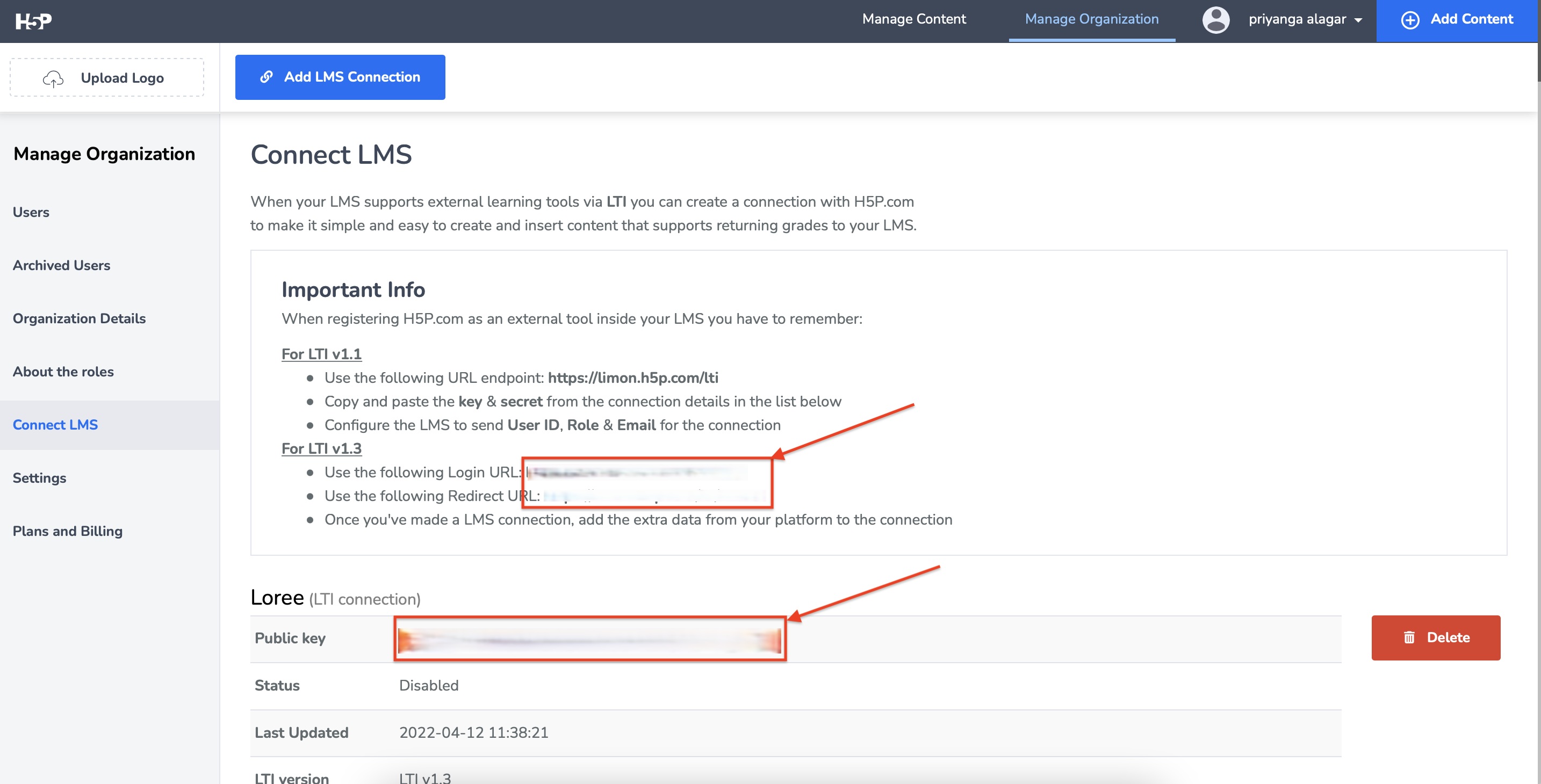Switch to Manage Organization tab

[x=1091, y=19]
